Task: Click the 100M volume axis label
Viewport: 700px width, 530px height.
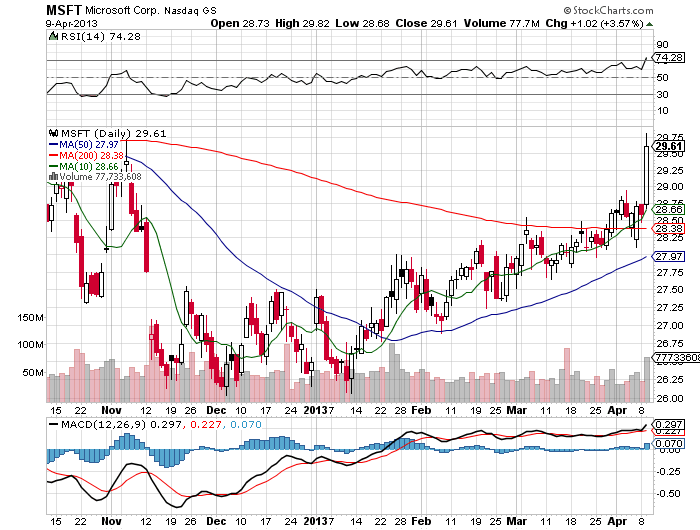Action: click(x=30, y=345)
